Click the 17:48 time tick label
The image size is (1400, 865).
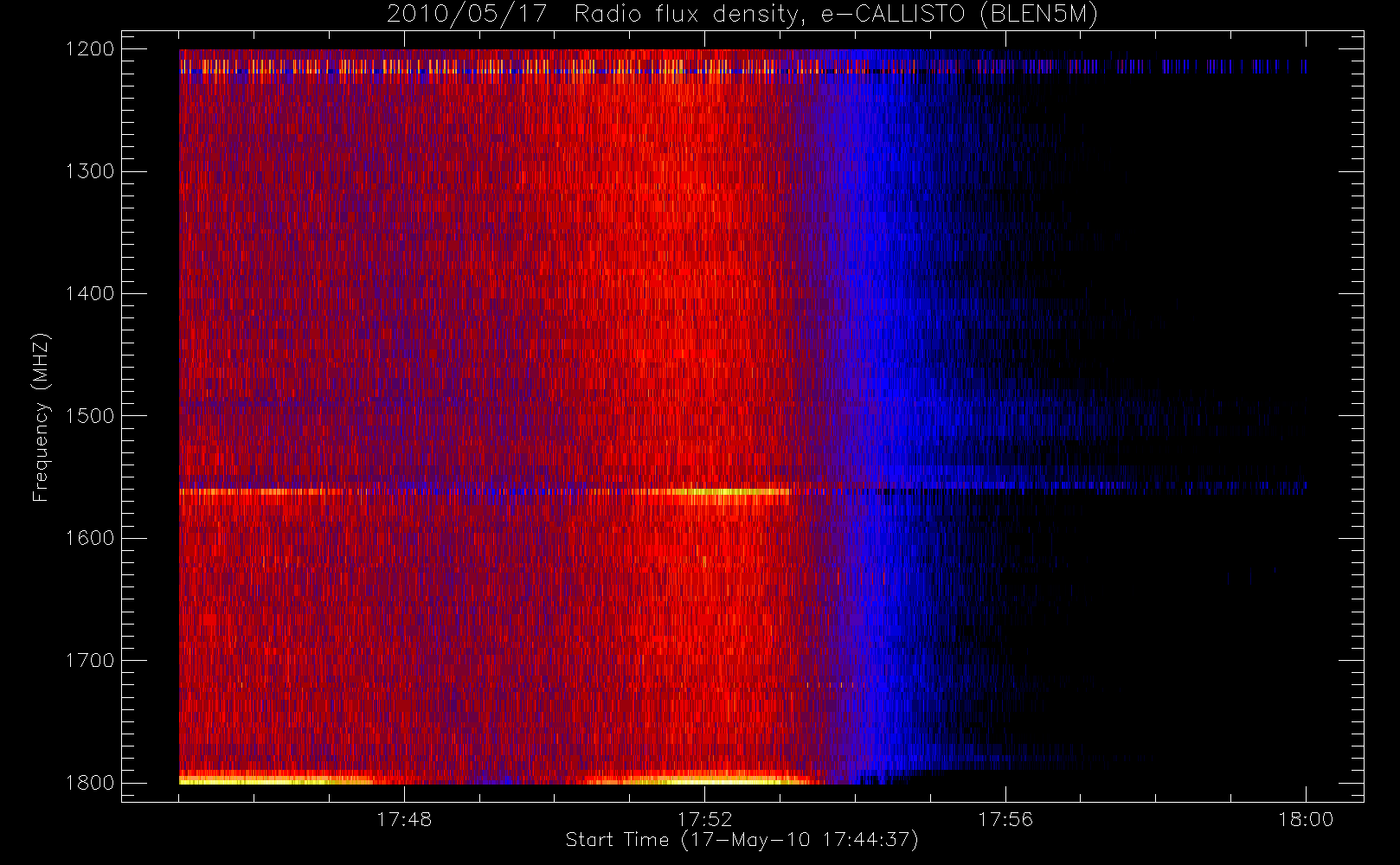point(404,819)
